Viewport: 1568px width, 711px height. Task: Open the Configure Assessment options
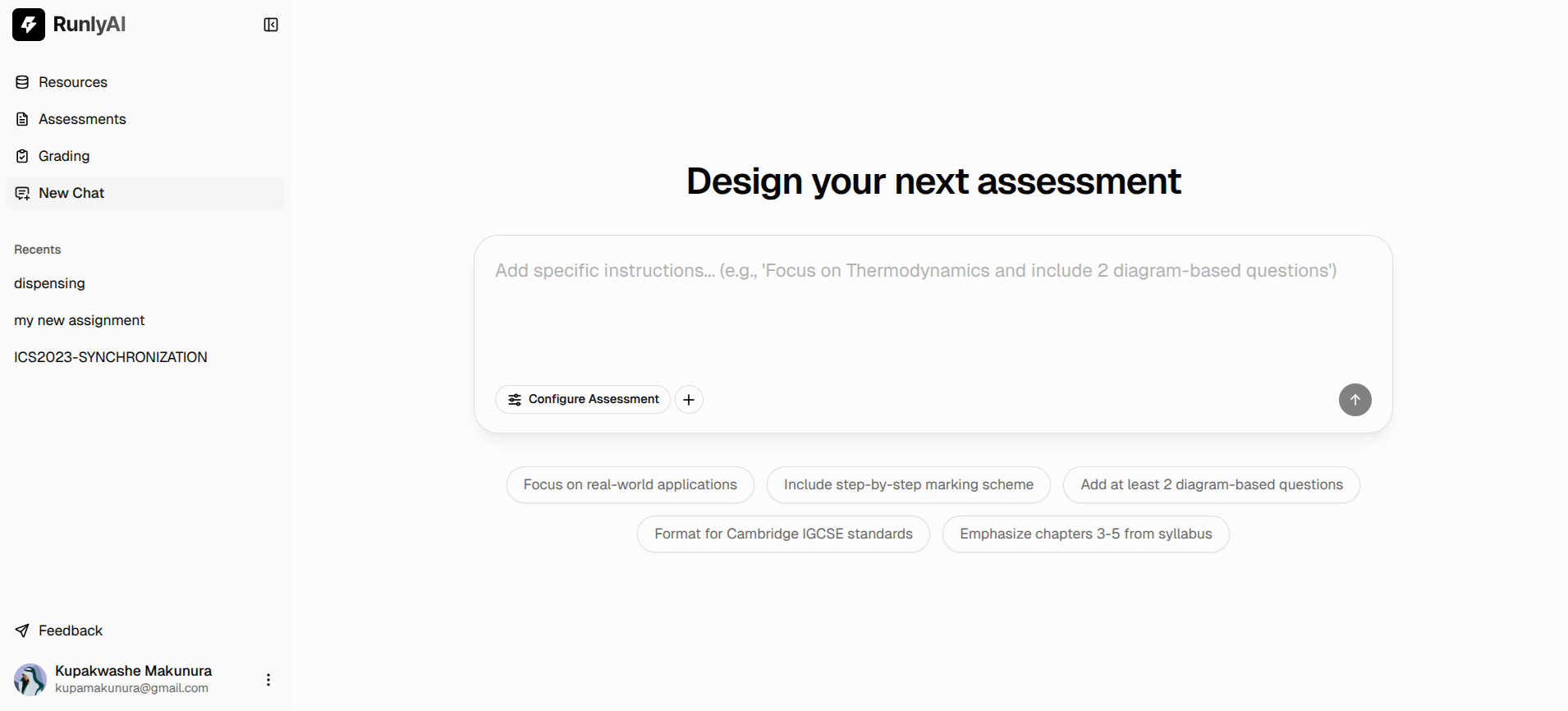tap(582, 399)
